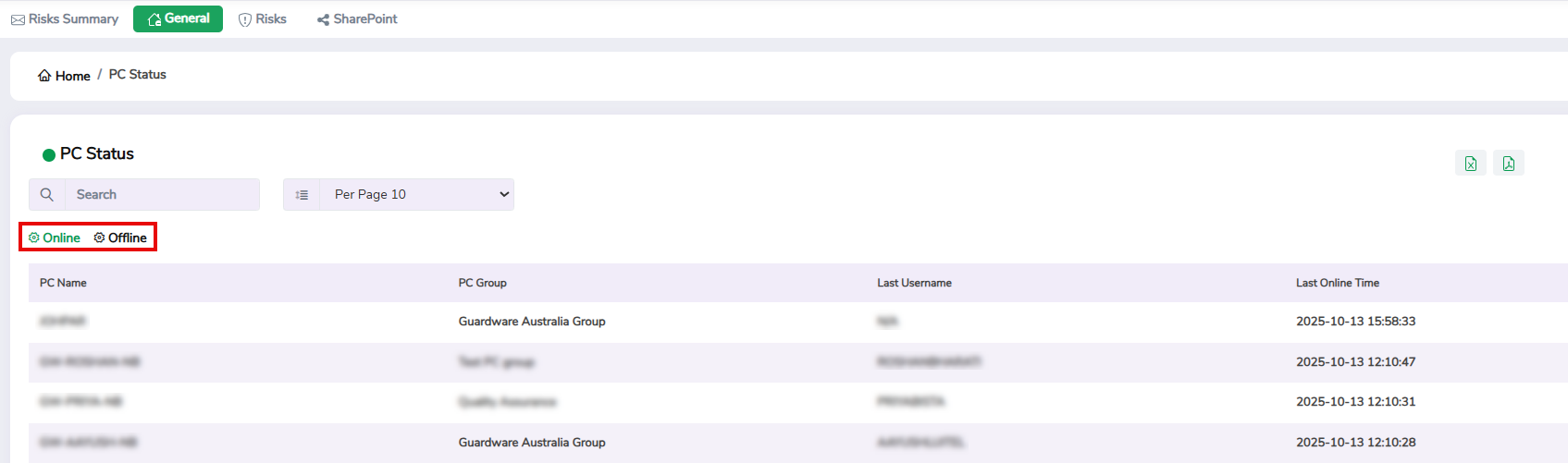
Task: Click the home icon in breadcrumb
Action: pyautogui.click(x=44, y=76)
